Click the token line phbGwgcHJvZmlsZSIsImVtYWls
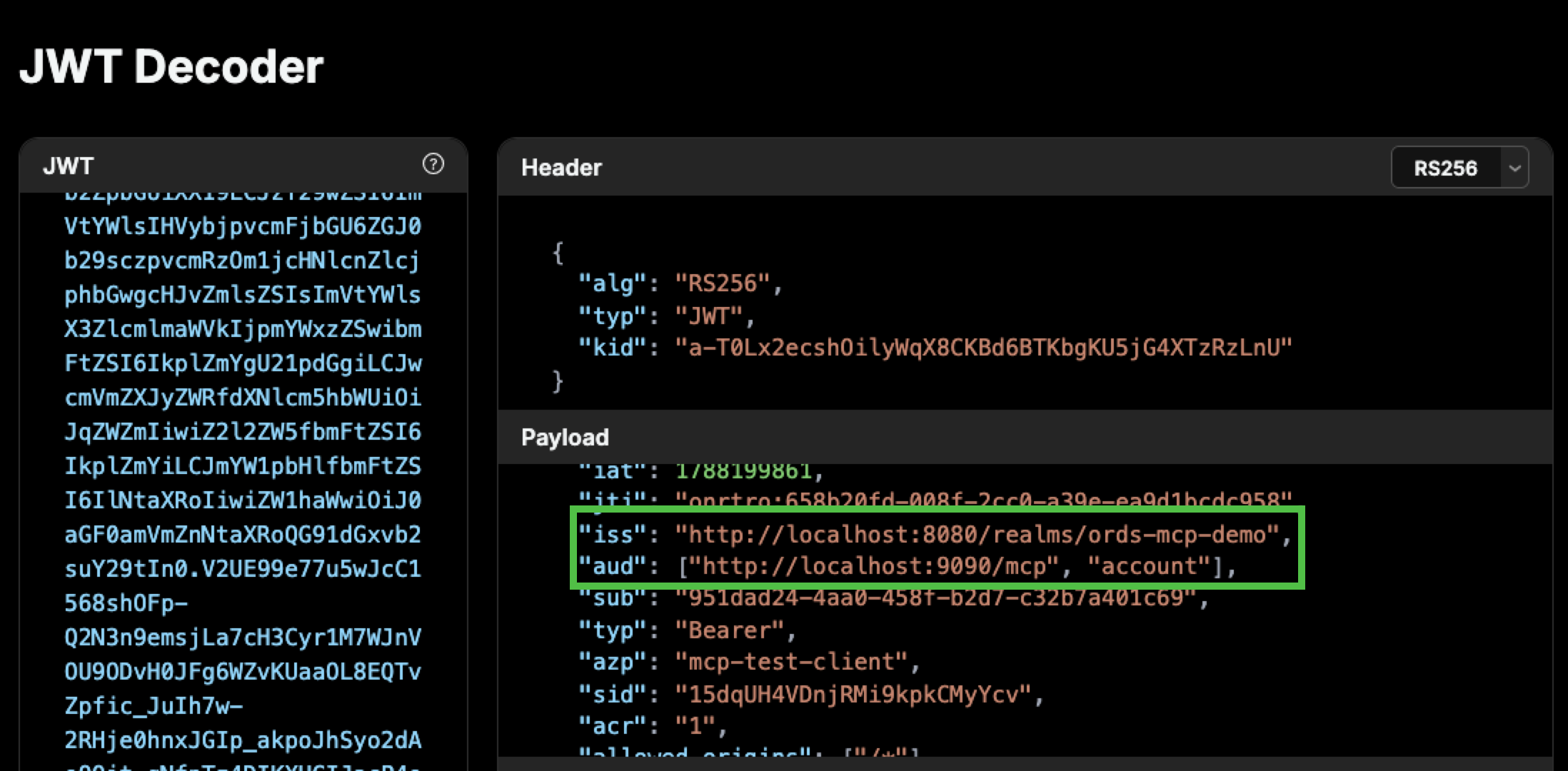Viewport: 1568px width, 771px height. point(243,295)
